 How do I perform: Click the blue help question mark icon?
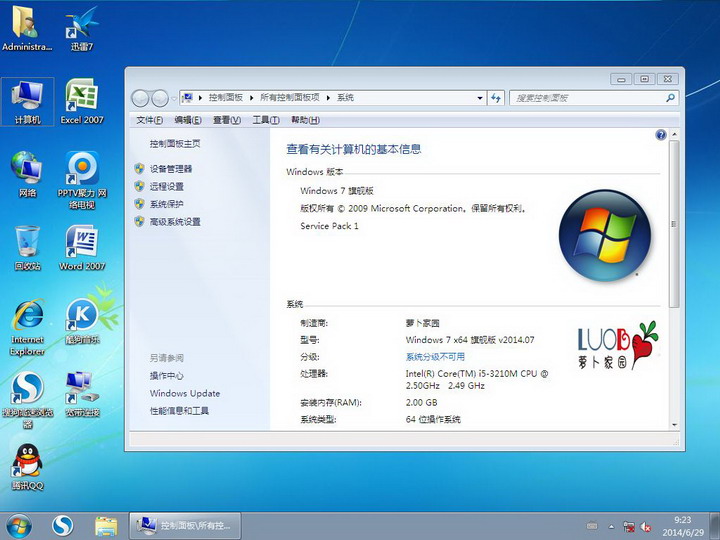tap(661, 134)
